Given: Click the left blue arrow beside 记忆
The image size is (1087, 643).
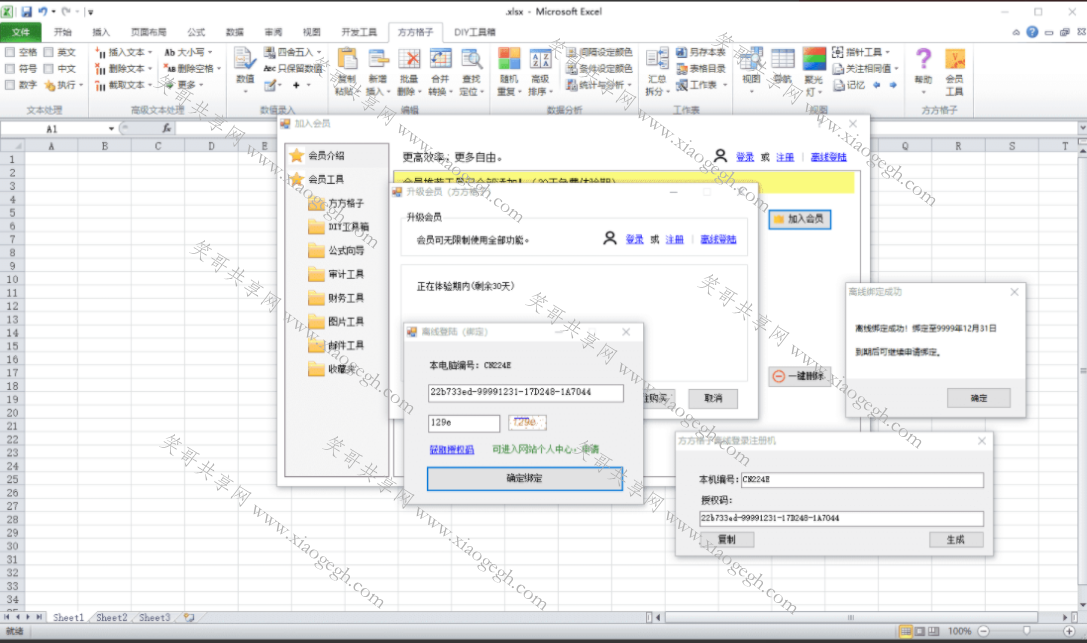Looking at the screenshot, I should [x=877, y=85].
